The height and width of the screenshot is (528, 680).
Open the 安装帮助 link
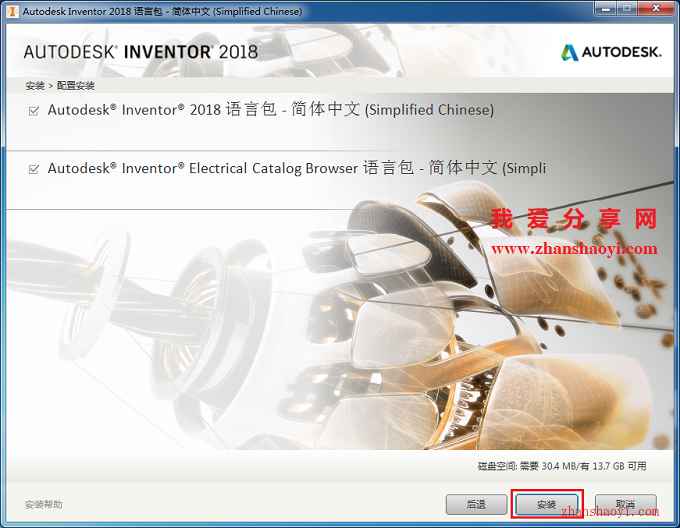pos(44,505)
